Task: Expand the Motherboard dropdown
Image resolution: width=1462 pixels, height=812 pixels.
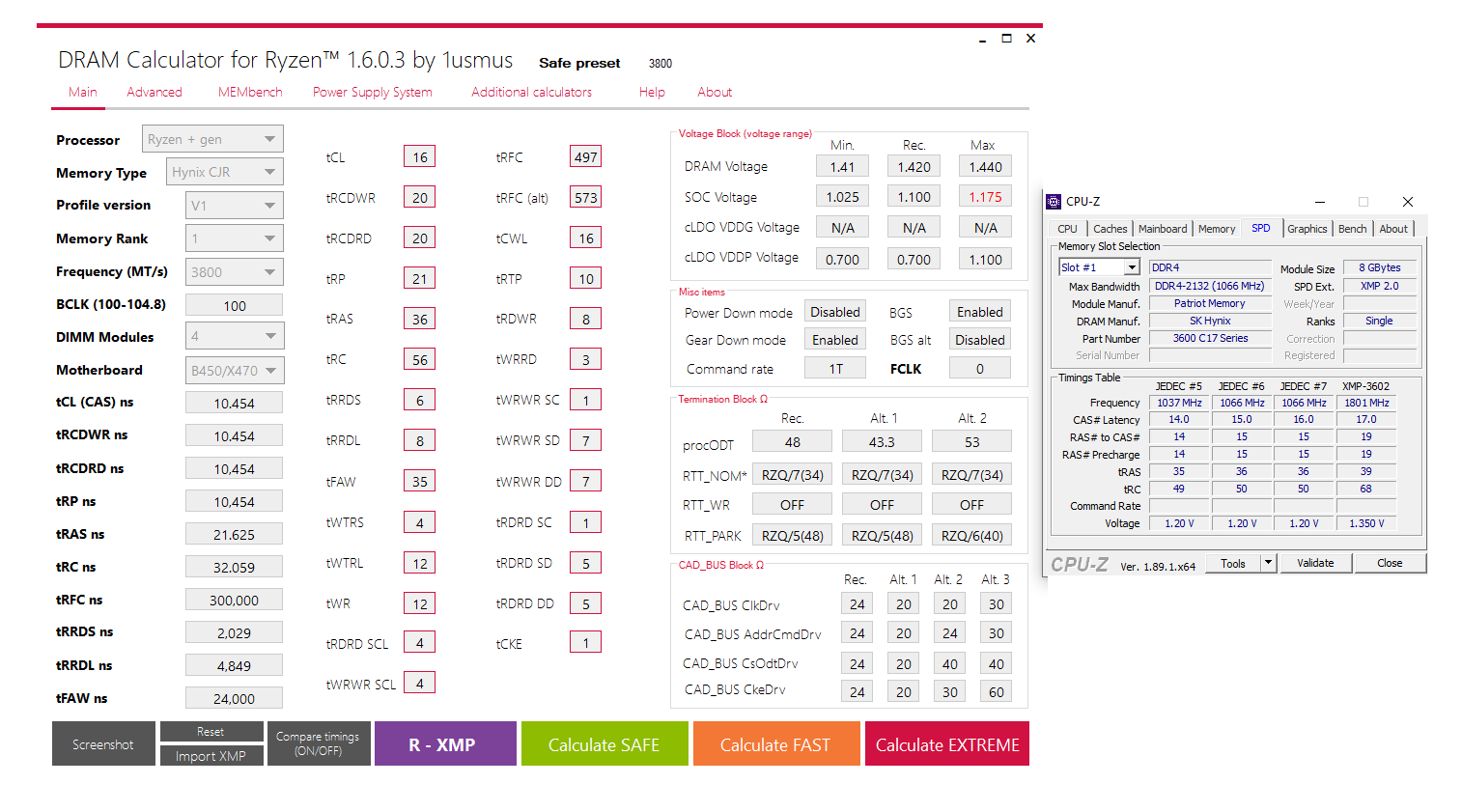Action: point(234,370)
